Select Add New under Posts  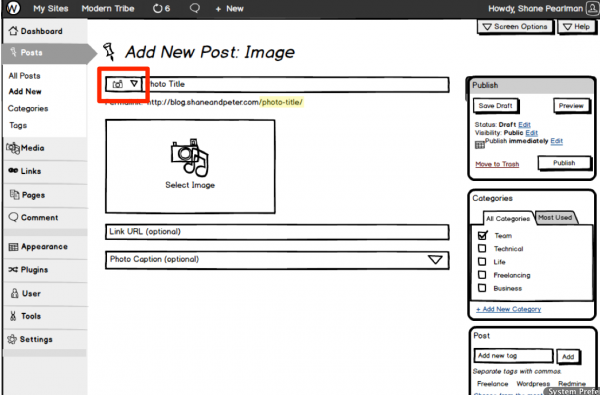coord(25,91)
